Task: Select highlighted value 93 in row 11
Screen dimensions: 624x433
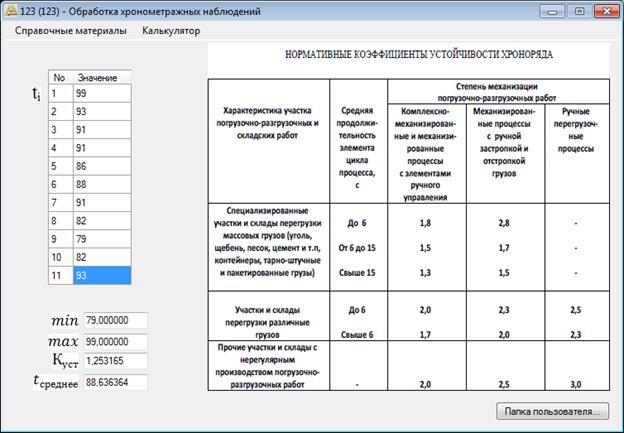Action: (x=102, y=275)
